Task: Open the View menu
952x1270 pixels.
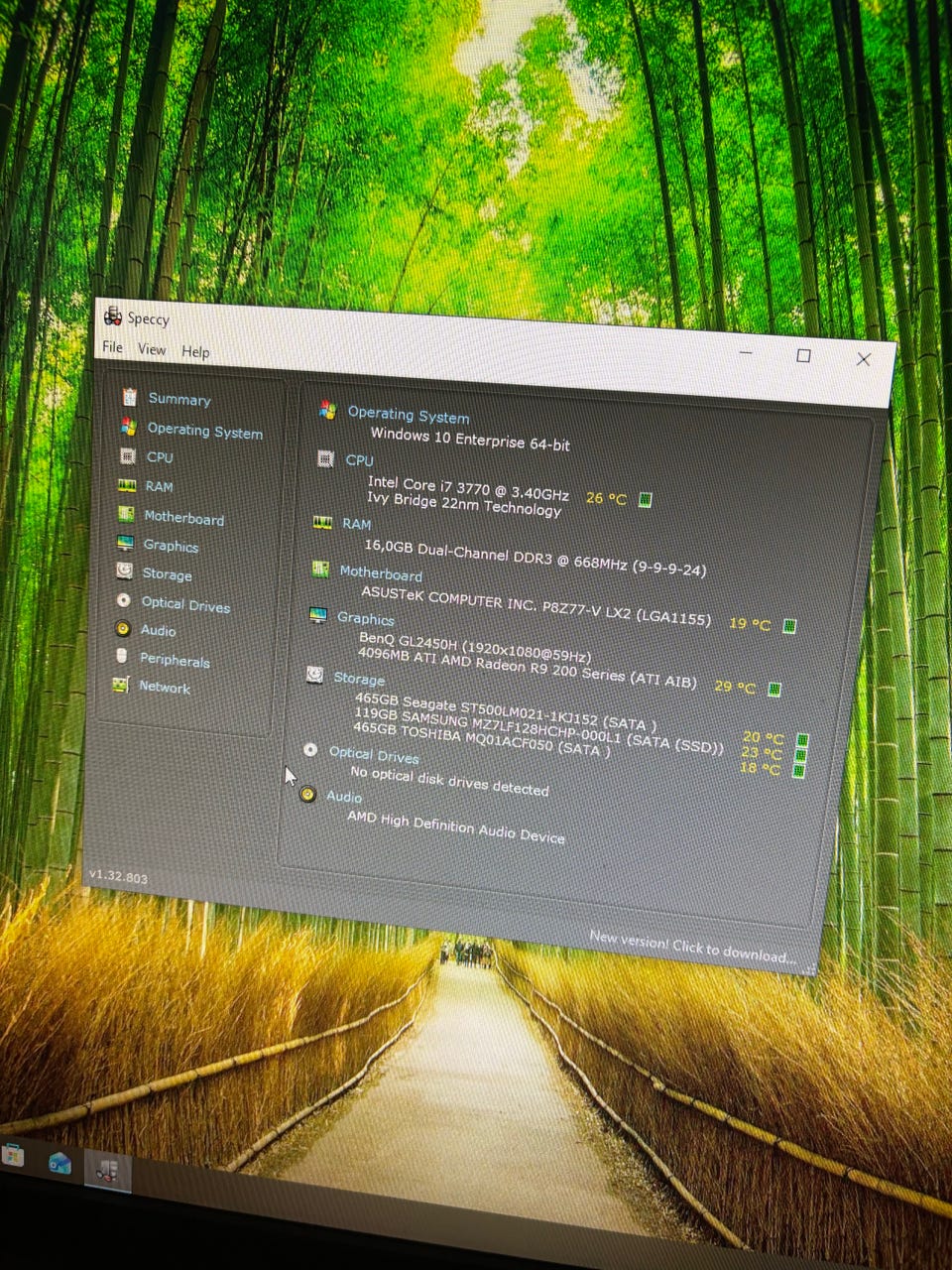Action: click(x=152, y=349)
